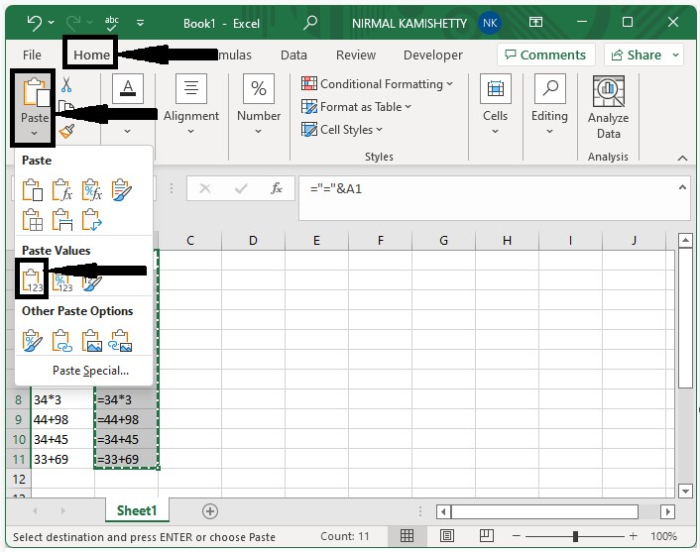Click the Comments button
The height and width of the screenshot is (552, 700).
tap(546, 55)
